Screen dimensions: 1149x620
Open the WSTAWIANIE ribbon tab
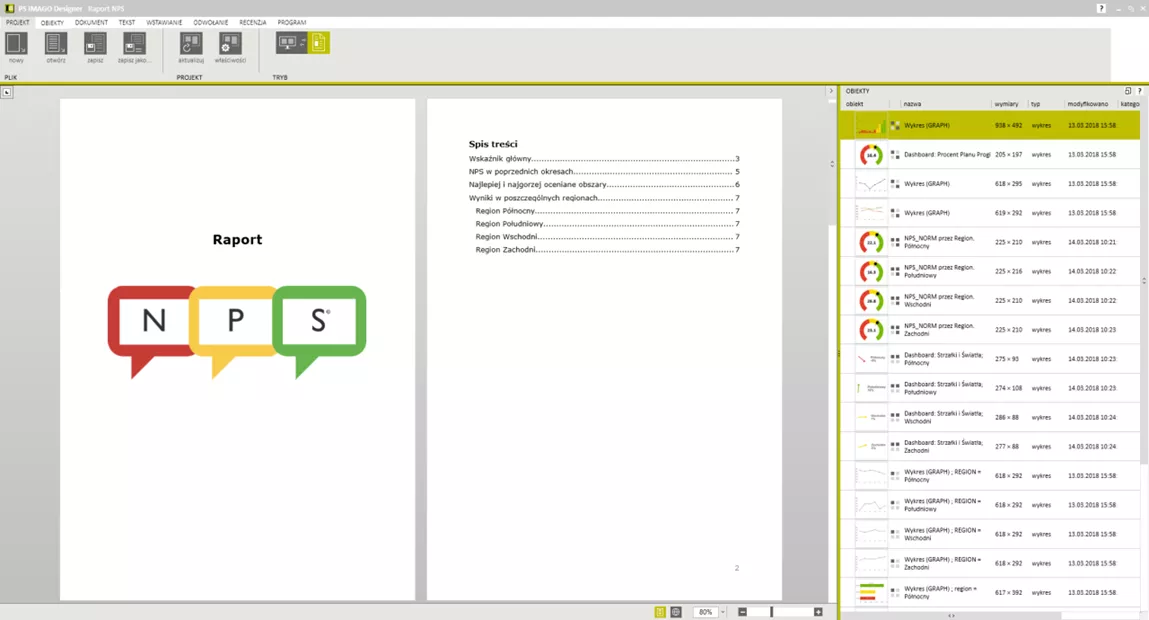[x=164, y=22]
